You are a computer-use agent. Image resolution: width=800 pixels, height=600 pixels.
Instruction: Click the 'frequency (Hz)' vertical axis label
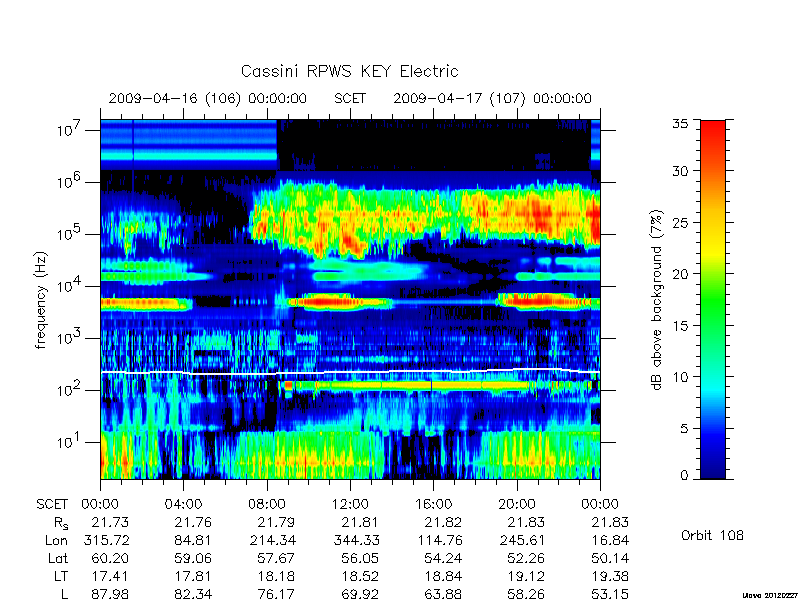41,300
